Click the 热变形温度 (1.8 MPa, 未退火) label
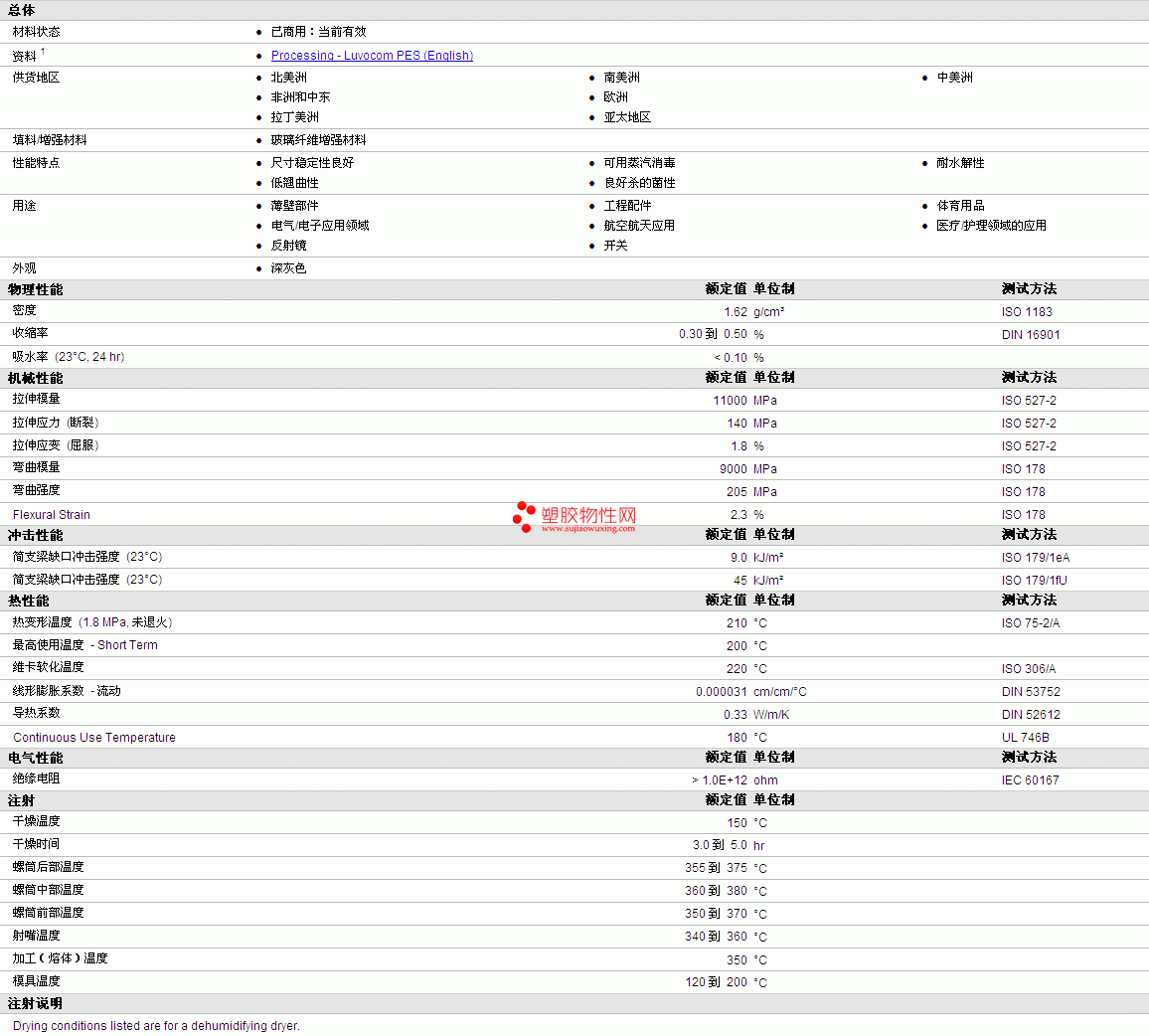Viewport: 1149px width, 1036px height. click(x=92, y=622)
